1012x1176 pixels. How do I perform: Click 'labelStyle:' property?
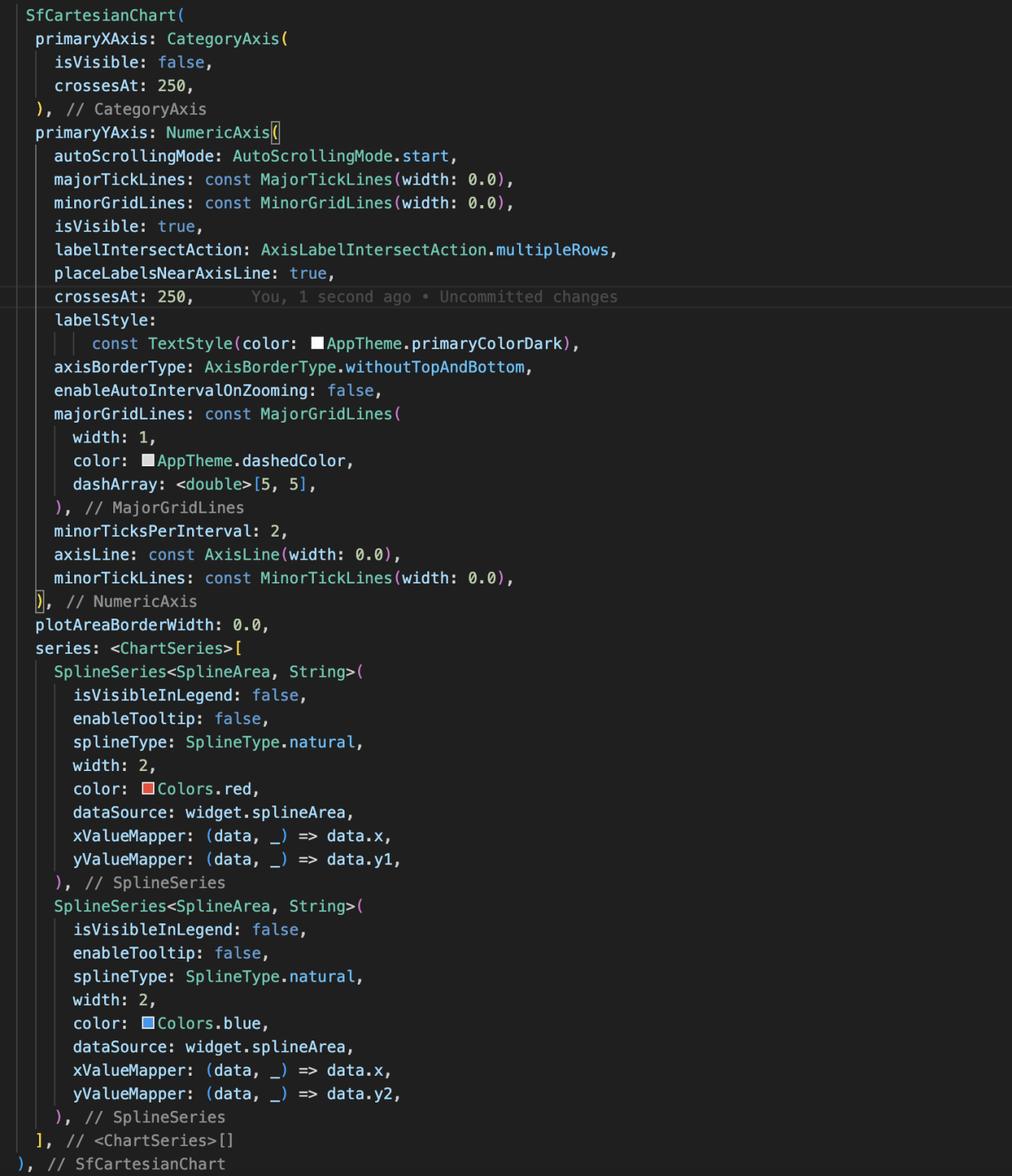(105, 320)
